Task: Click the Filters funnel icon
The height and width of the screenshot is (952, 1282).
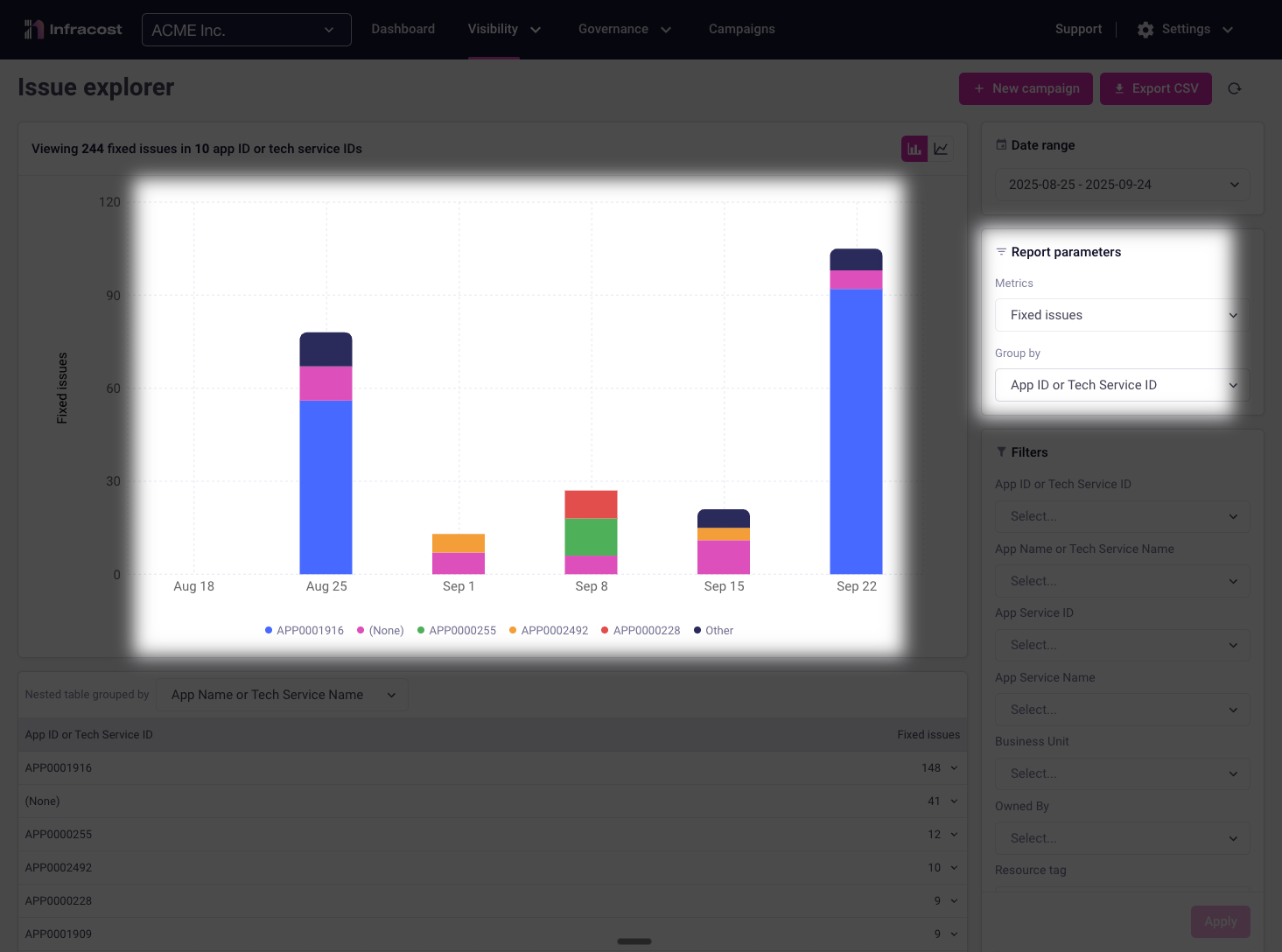Action: pyautogui.click(x=1001, y=452)
